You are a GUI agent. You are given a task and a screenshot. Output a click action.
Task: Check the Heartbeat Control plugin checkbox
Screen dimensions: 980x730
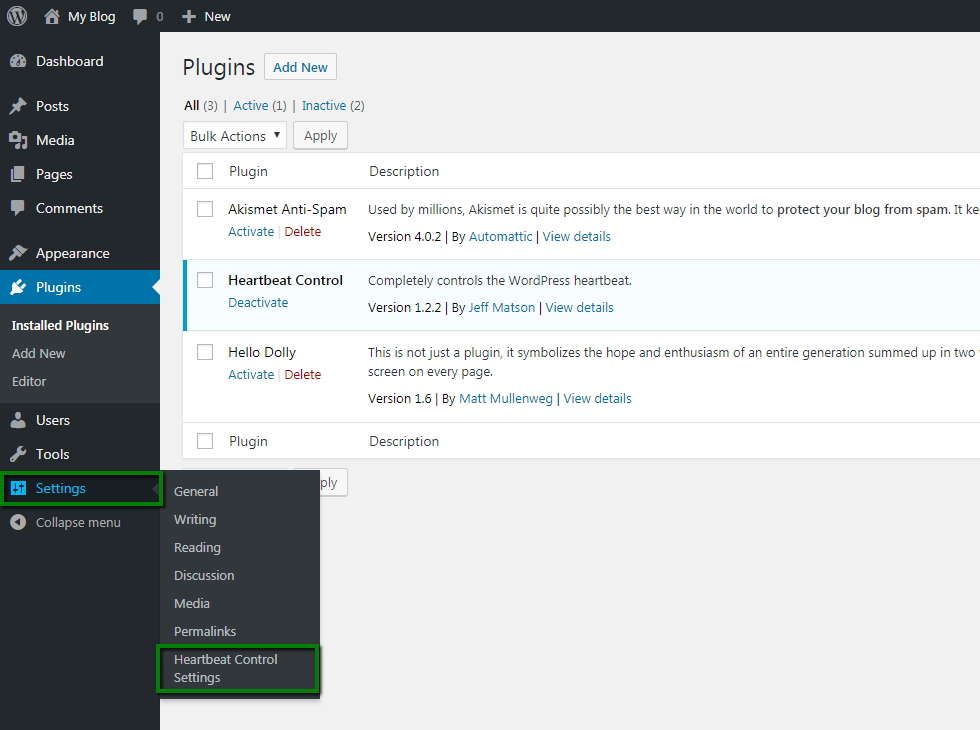[205, 280]
